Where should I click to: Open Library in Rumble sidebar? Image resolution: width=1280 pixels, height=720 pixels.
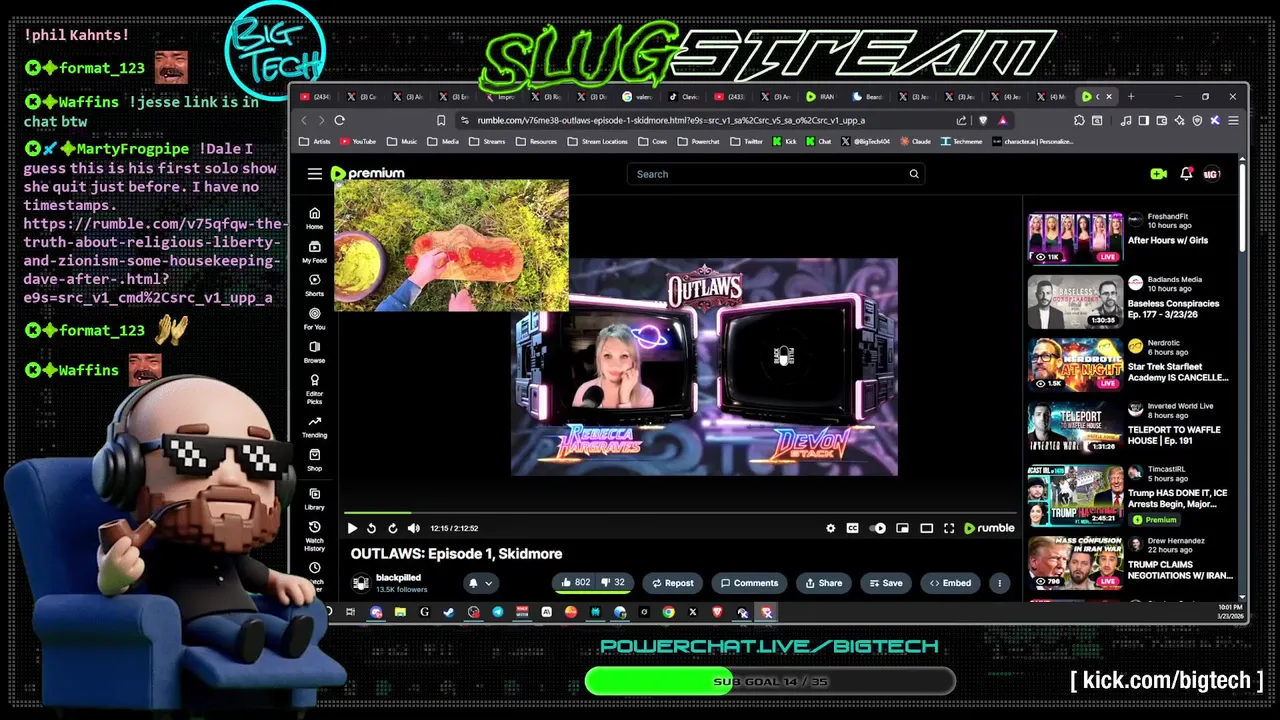click(x=314, y=499)
